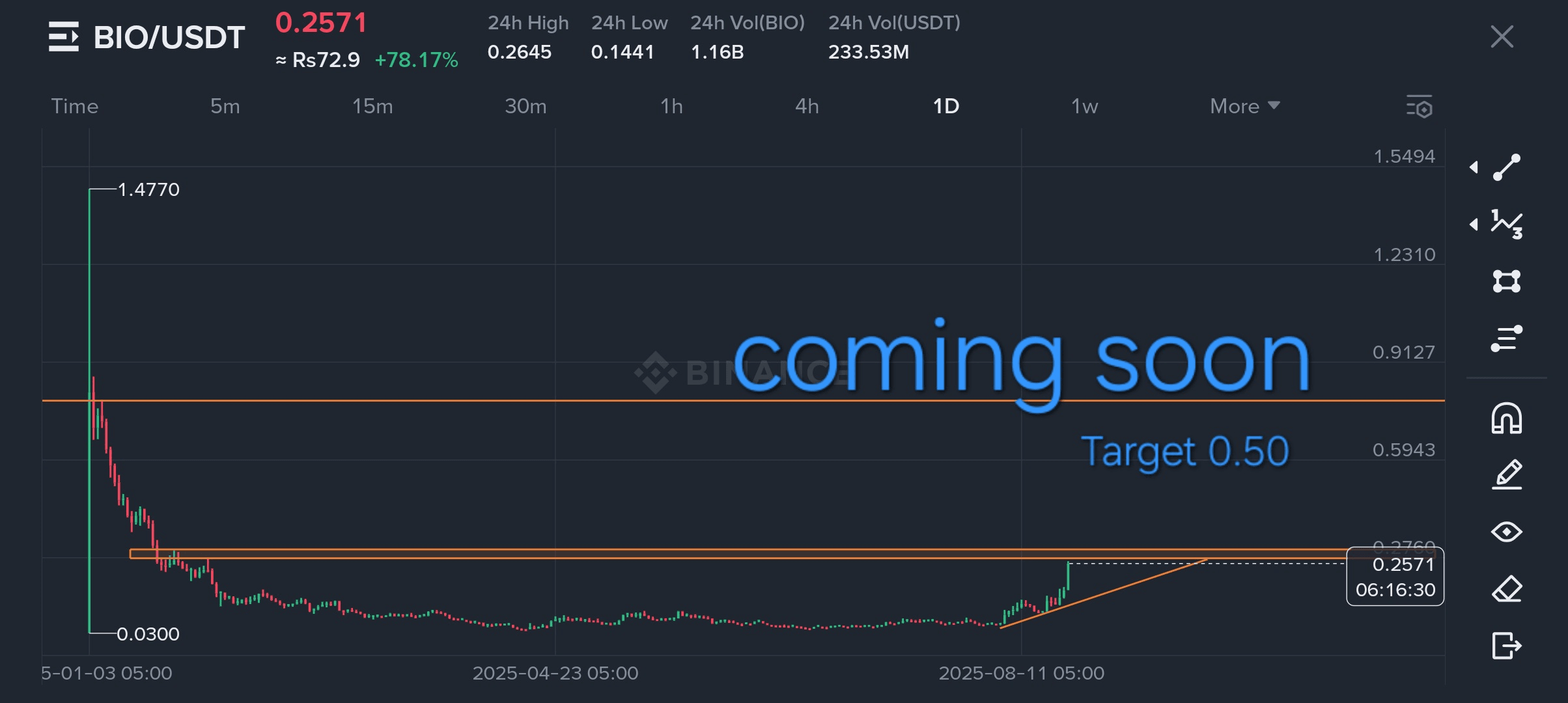
Task: Open the trading pair list menu icon
Action: 64,36
